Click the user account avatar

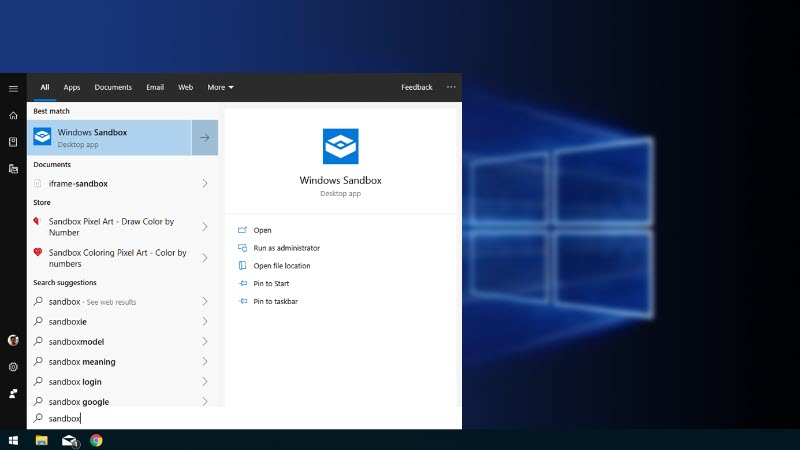13,340
